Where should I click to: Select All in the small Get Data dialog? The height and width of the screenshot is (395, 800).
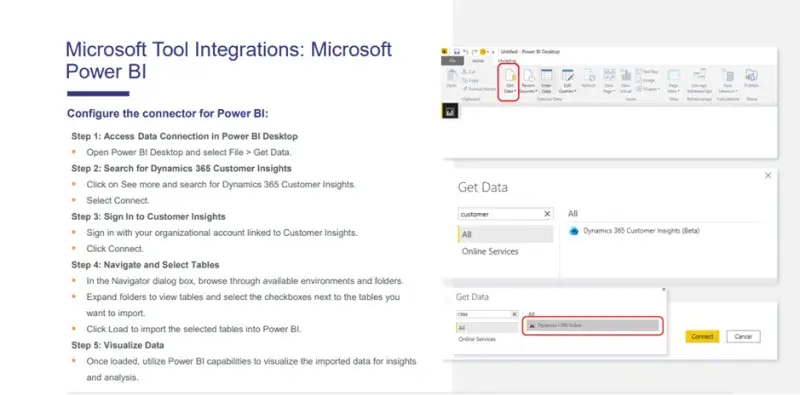point(487,328)
